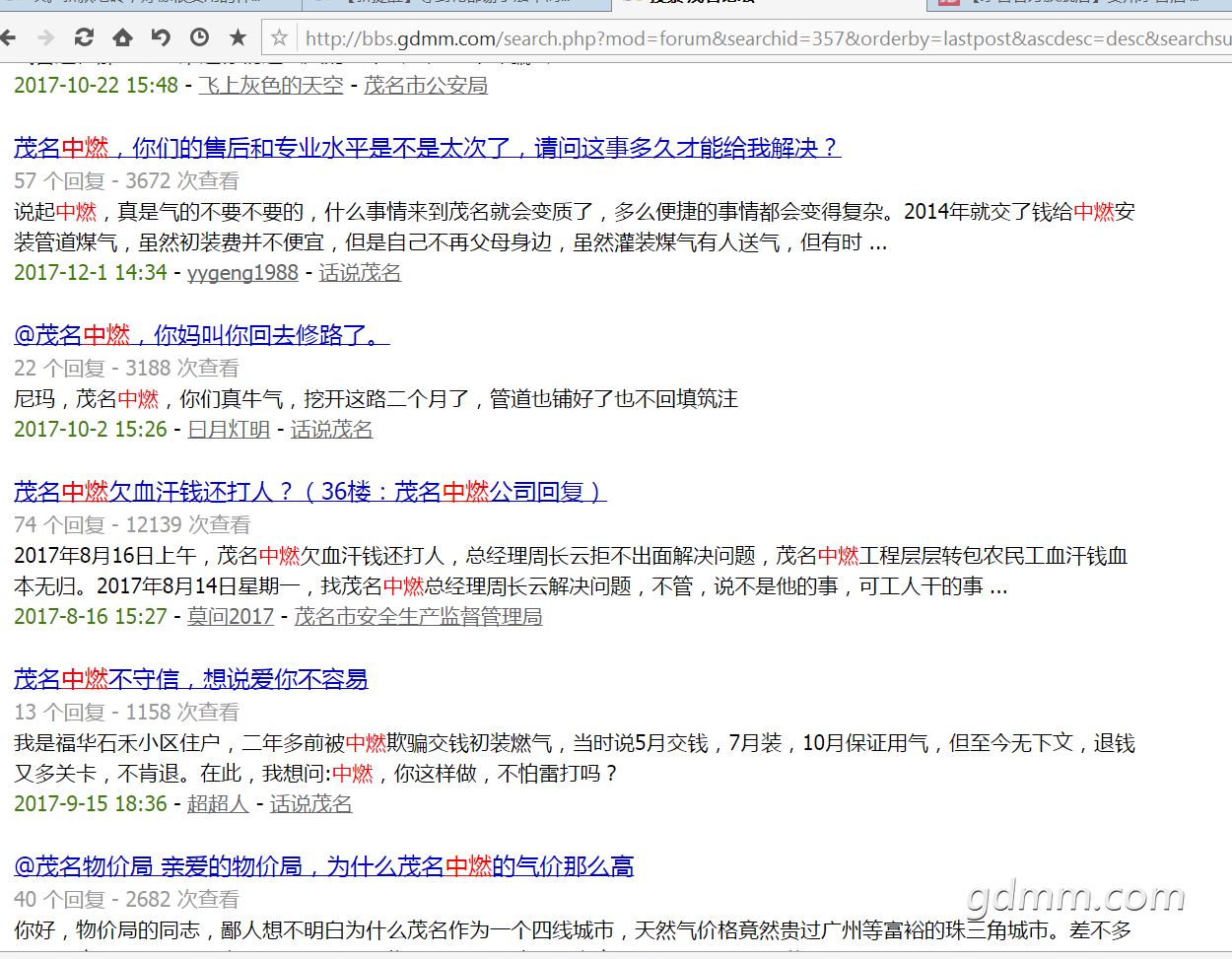
Task: View author profile 莫问2017
Action: coord(231,617)
